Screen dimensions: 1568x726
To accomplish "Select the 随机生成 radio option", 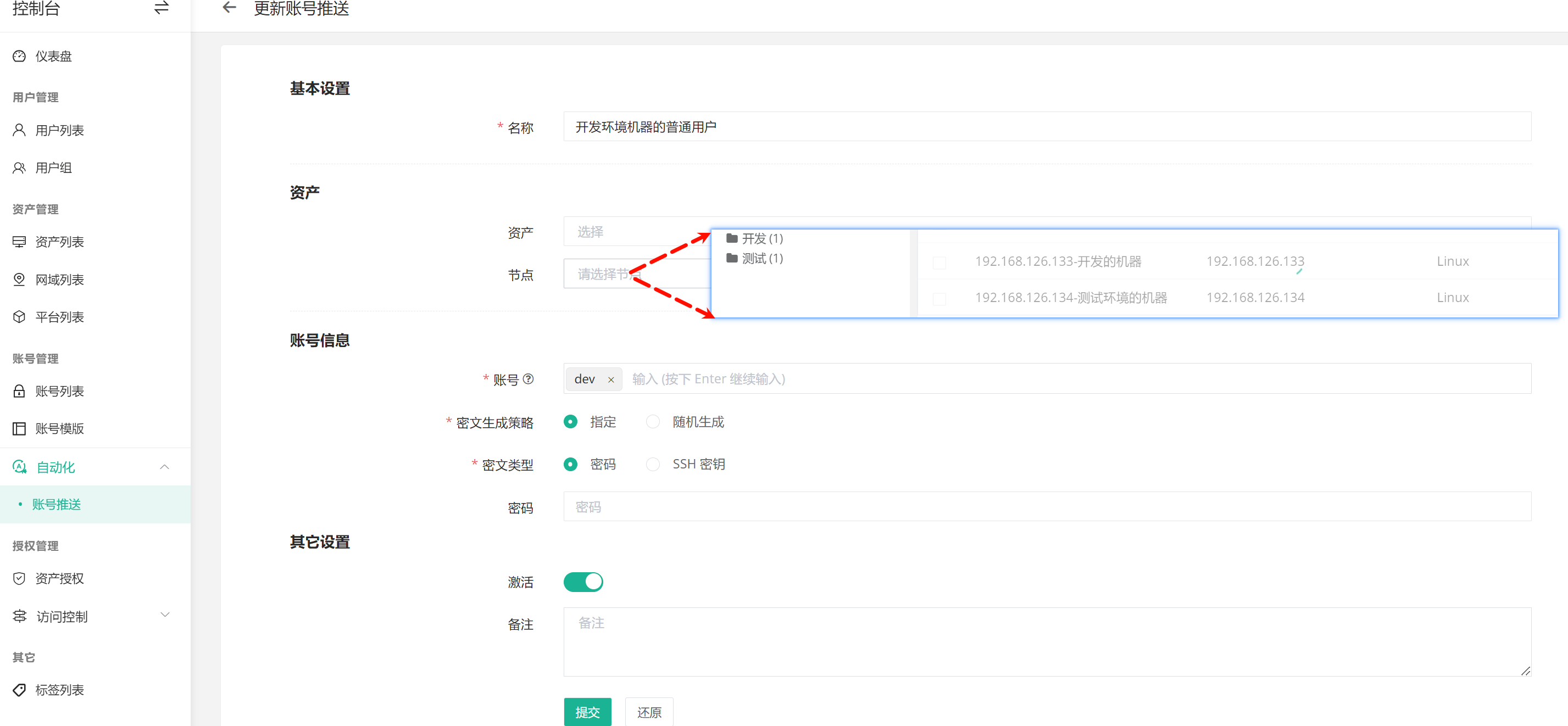I will 653,422.
